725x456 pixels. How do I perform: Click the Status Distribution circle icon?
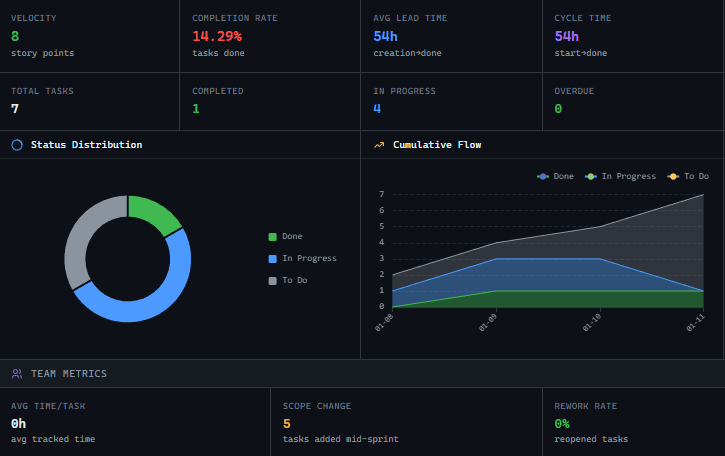pos(17,145)
